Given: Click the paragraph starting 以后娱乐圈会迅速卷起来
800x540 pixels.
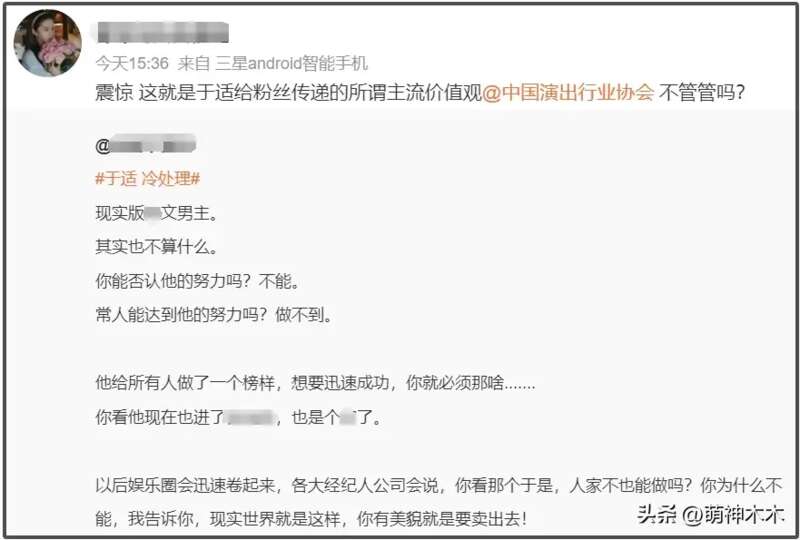Looking at the screenshot, I should tap(439, 502).
